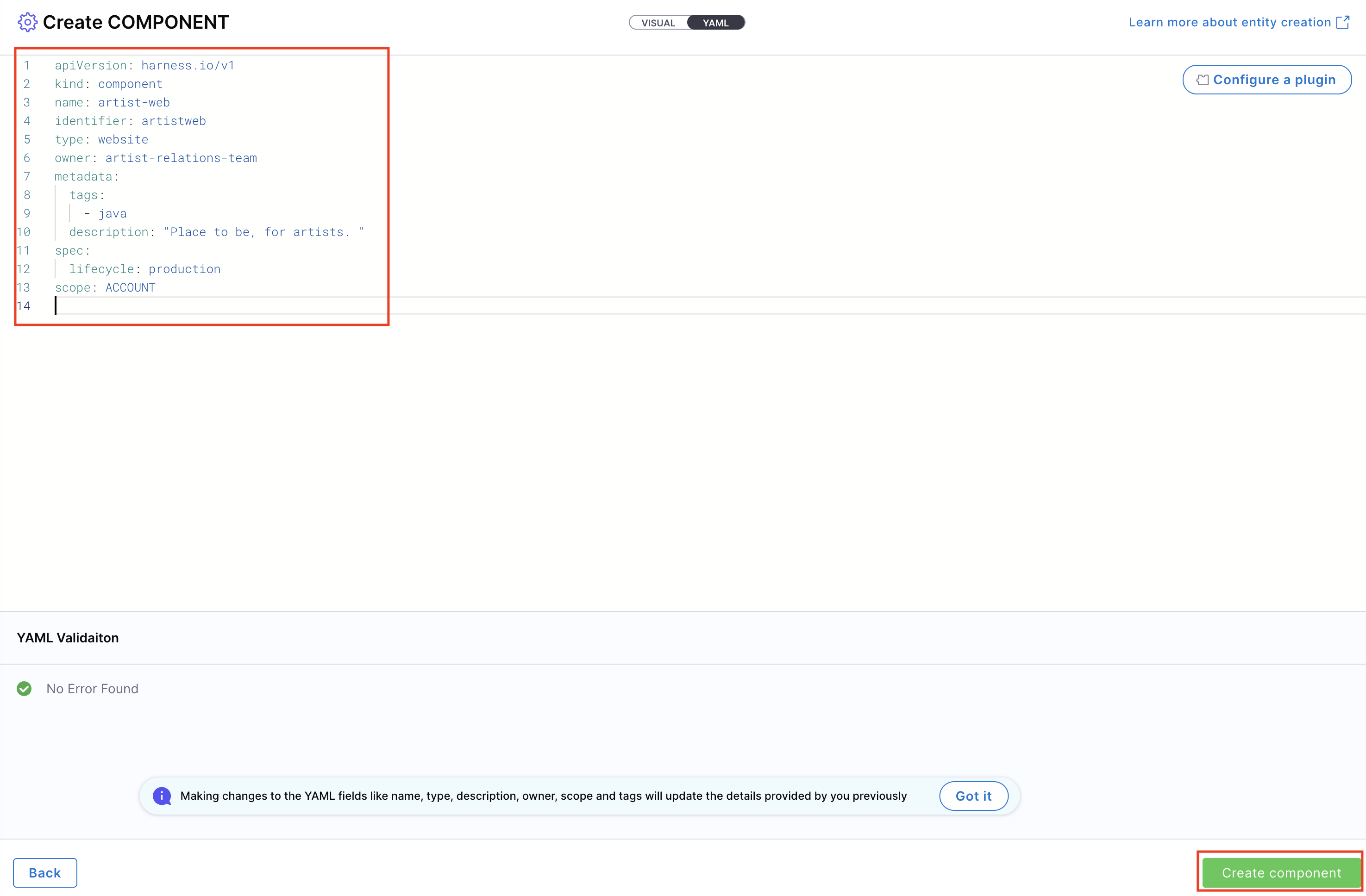This screenshot has width=1366, height=896.
Task: Click the YAML Validaiton section header
Action: pos(68,637)
